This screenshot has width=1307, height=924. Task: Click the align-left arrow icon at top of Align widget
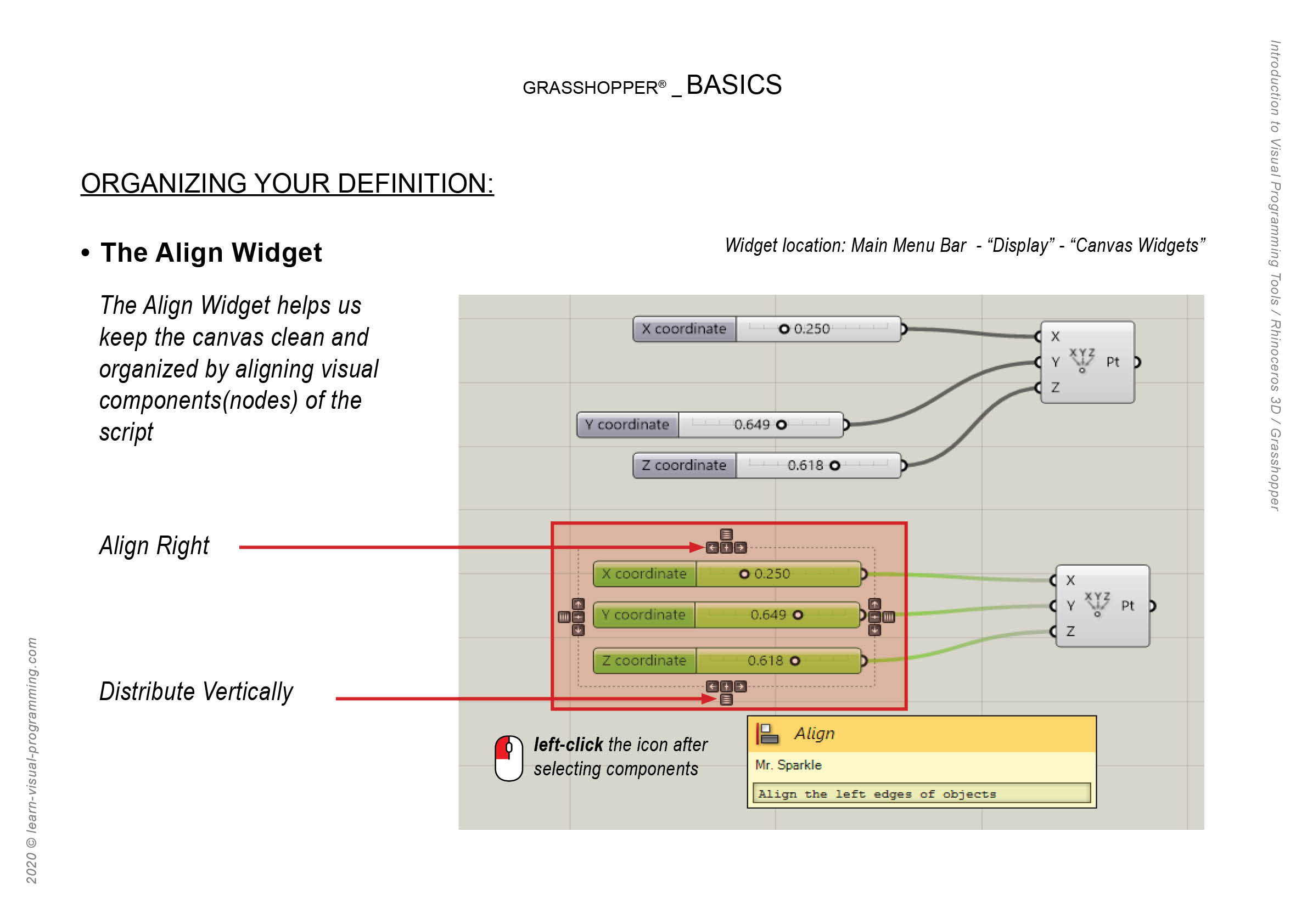tap(712, 548)
